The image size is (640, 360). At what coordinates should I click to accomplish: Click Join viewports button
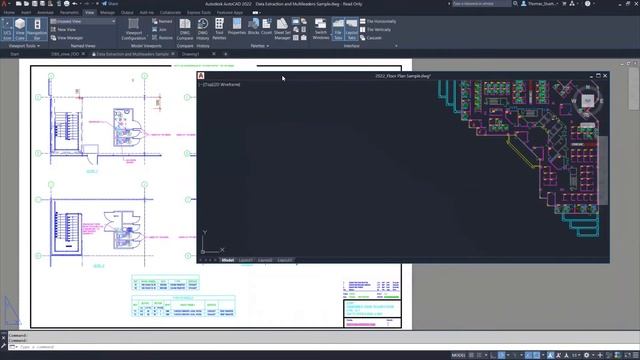point(160,29)
